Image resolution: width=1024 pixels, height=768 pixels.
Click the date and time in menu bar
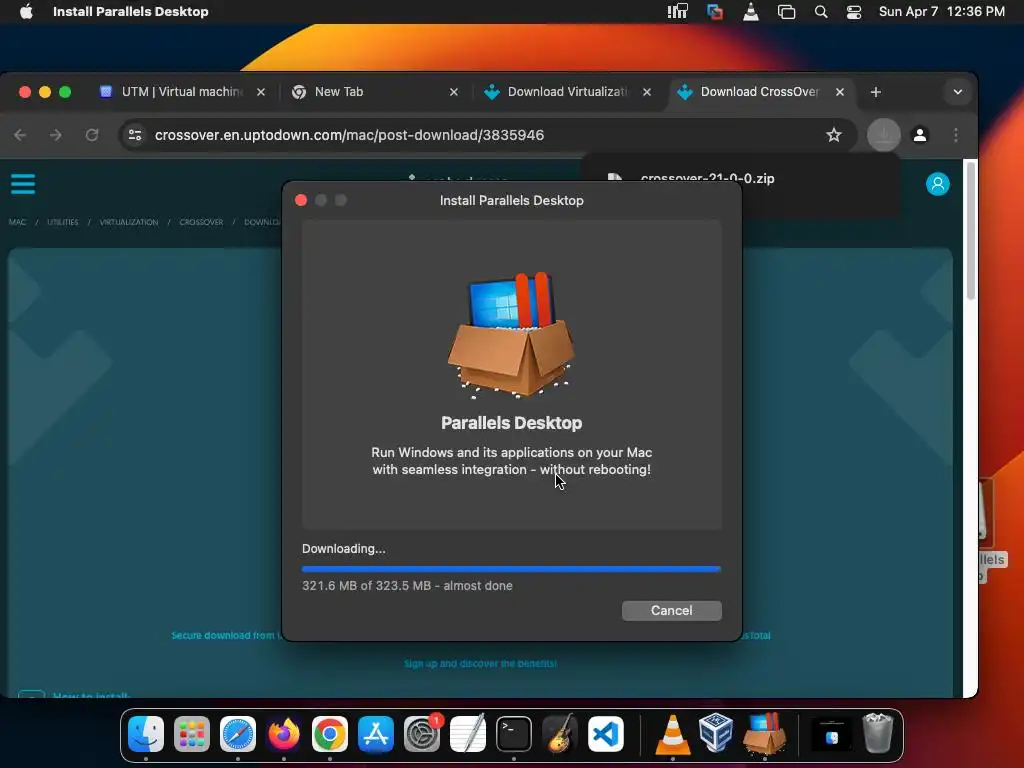(942, 12)
